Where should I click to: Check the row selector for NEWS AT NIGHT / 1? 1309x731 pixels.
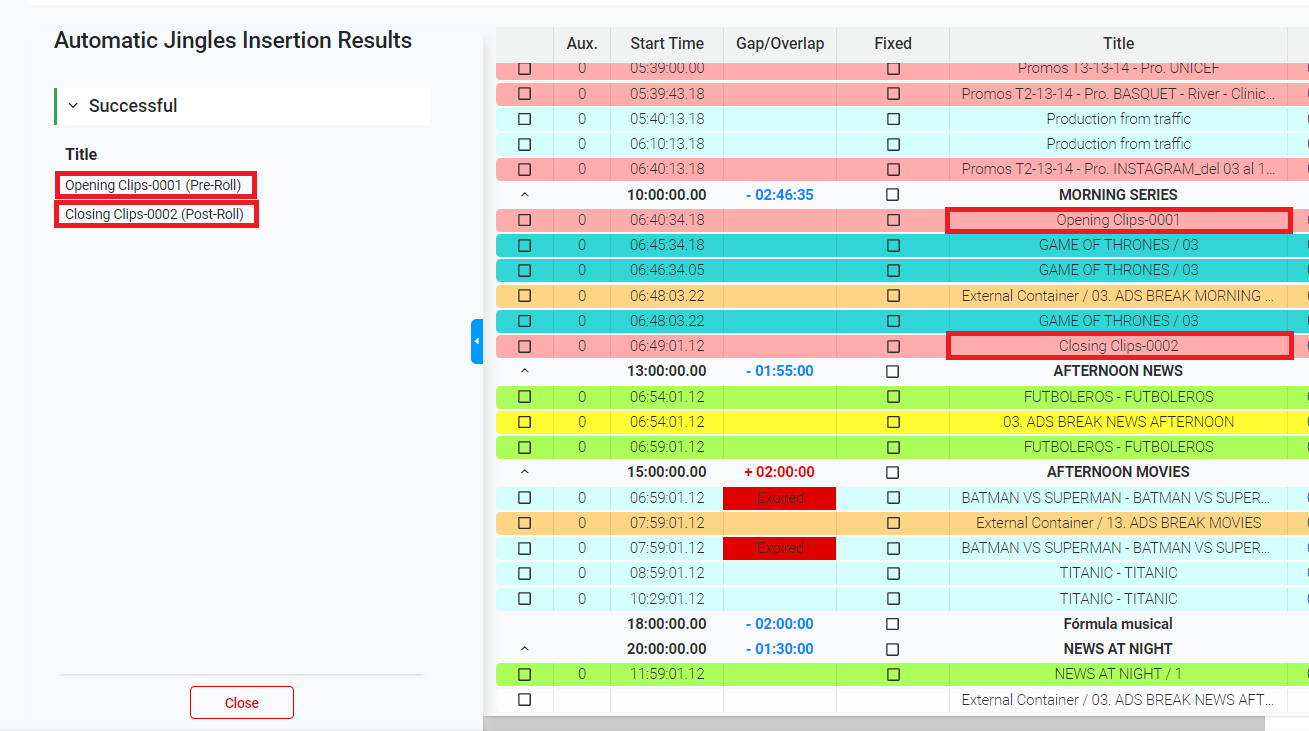pyautogui.click(x=525, y=674)
